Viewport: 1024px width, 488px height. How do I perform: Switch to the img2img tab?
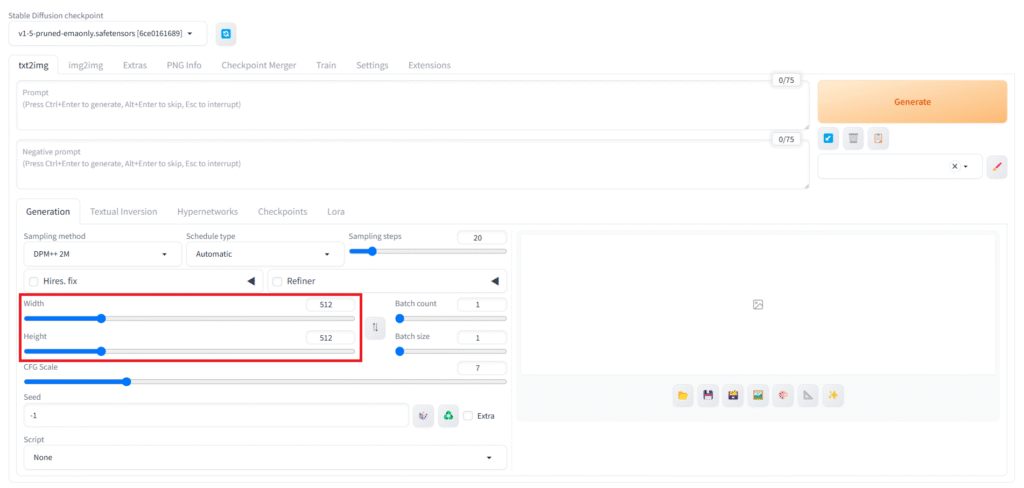click(x=85, y=65)
